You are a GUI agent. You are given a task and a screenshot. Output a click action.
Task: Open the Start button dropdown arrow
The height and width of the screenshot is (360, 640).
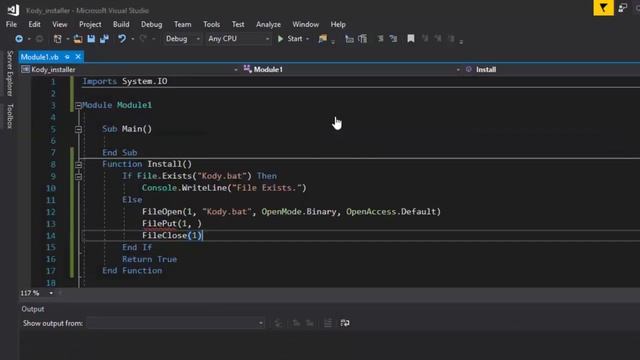tap(307, 39)
